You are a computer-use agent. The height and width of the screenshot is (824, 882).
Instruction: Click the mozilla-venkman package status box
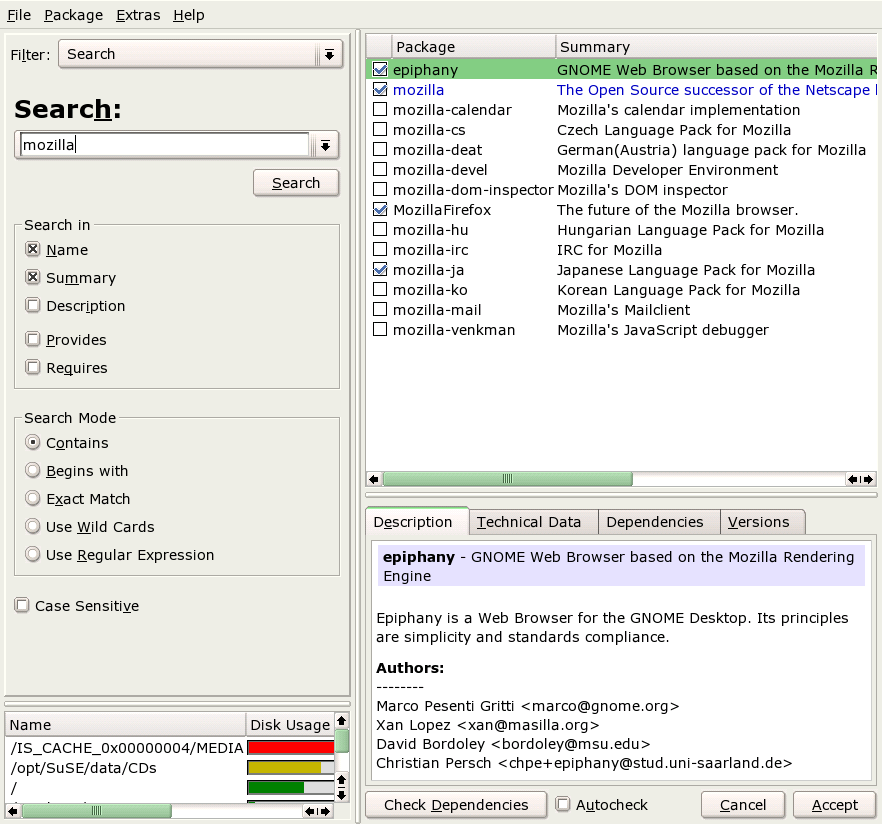[380, 330]
